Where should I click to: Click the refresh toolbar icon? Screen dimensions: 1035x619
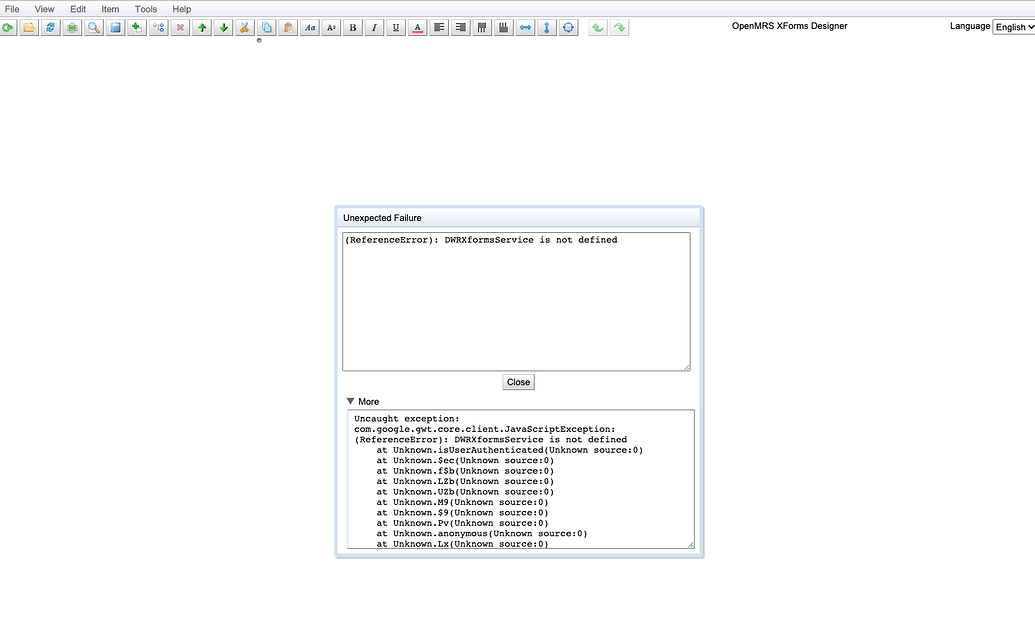click(x=50, y=28)
